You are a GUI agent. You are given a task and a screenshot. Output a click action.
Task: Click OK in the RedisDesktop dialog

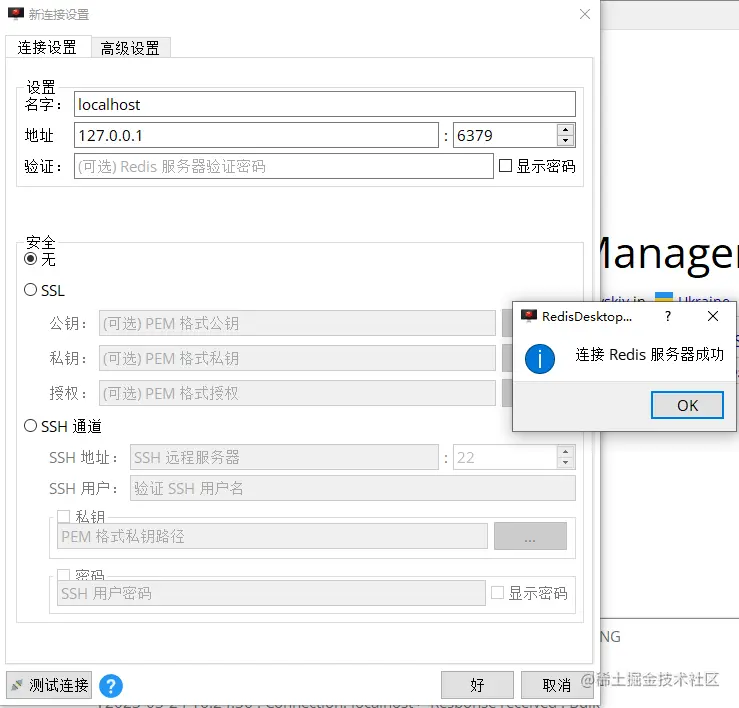click(687, 405)
